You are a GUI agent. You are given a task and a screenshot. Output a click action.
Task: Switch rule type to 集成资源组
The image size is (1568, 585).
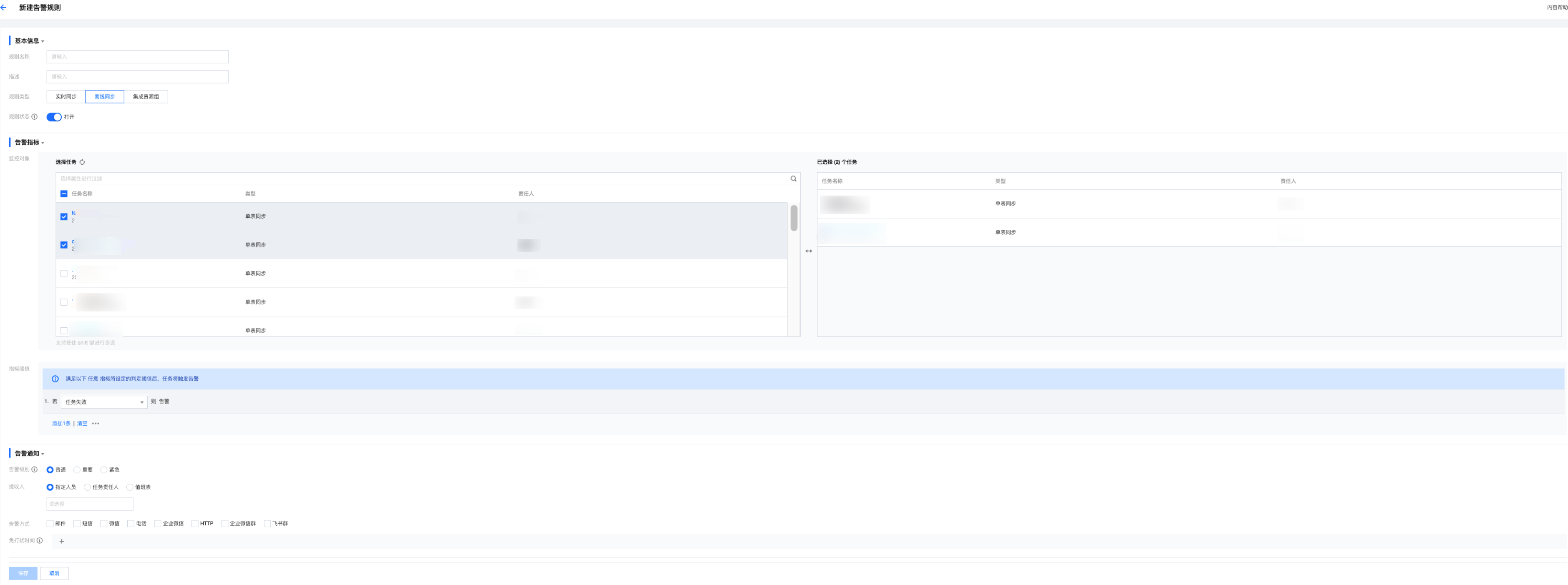click(146, 97)
